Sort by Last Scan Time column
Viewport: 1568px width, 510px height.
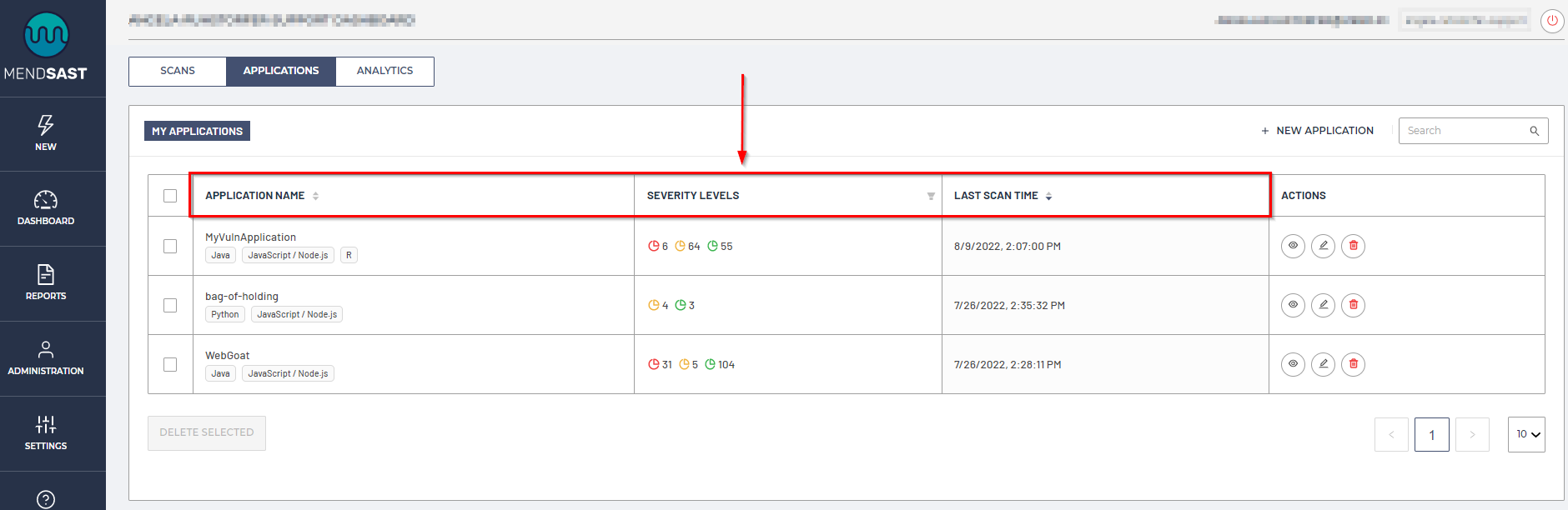[x=1048, y=196]
